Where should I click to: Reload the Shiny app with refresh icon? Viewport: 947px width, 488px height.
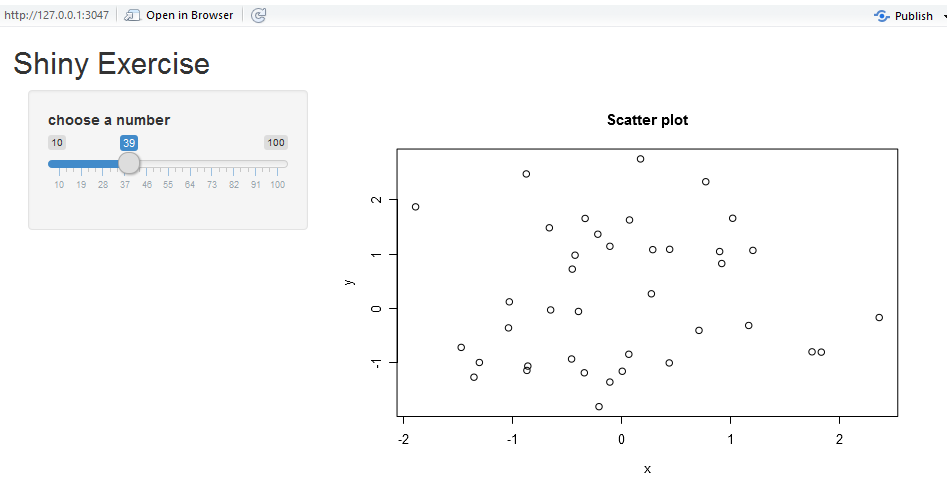tap(258, 15)
